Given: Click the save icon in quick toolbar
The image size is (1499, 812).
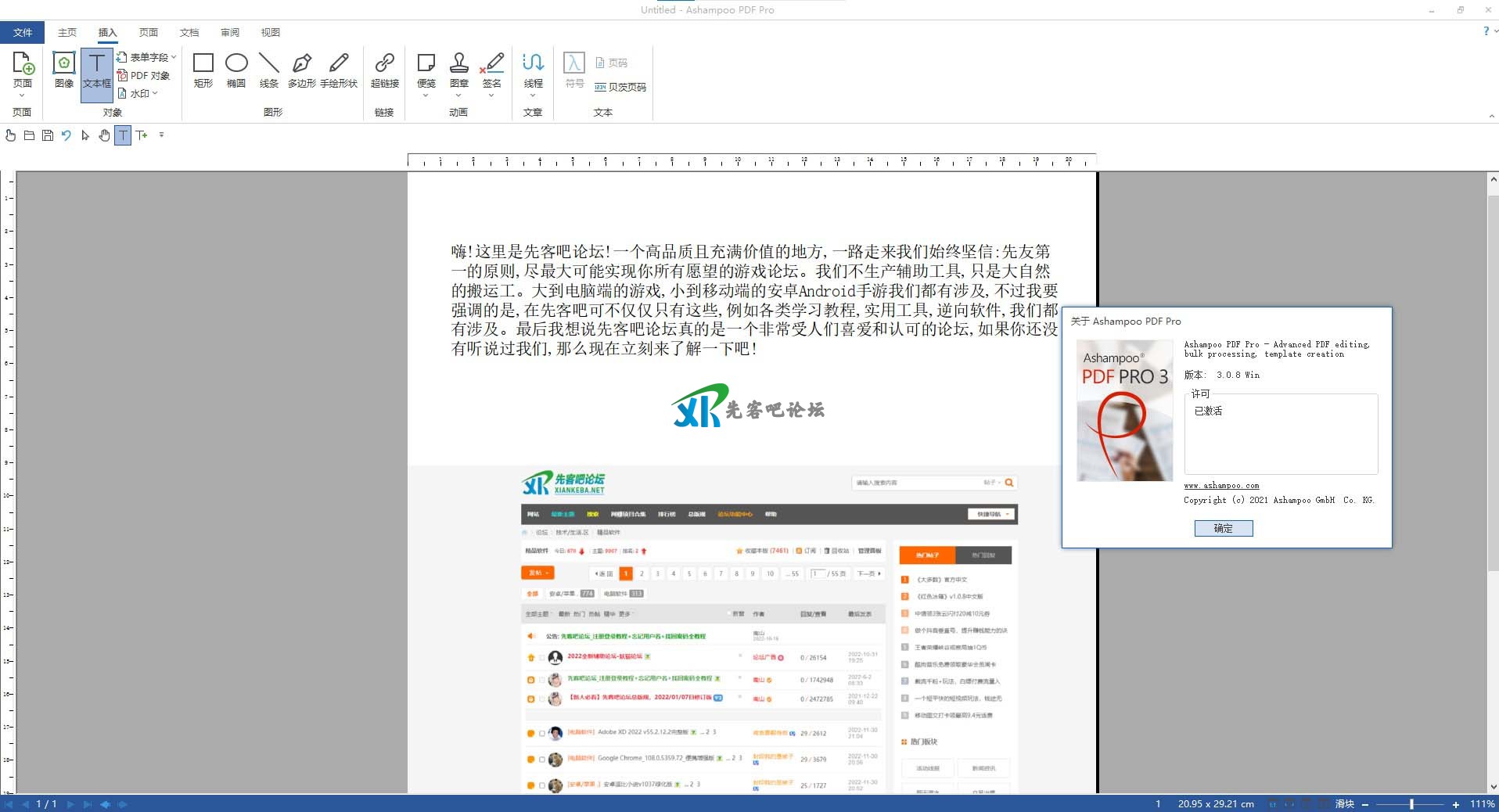Looking at the screenshot, I should point(48,135).
